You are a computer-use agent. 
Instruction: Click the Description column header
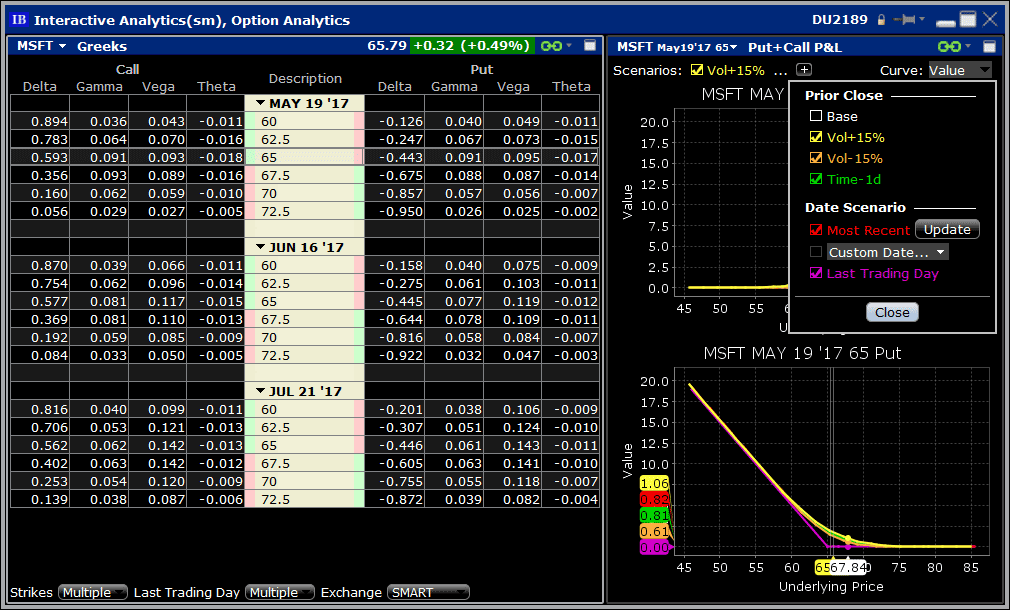pos(305,78)
